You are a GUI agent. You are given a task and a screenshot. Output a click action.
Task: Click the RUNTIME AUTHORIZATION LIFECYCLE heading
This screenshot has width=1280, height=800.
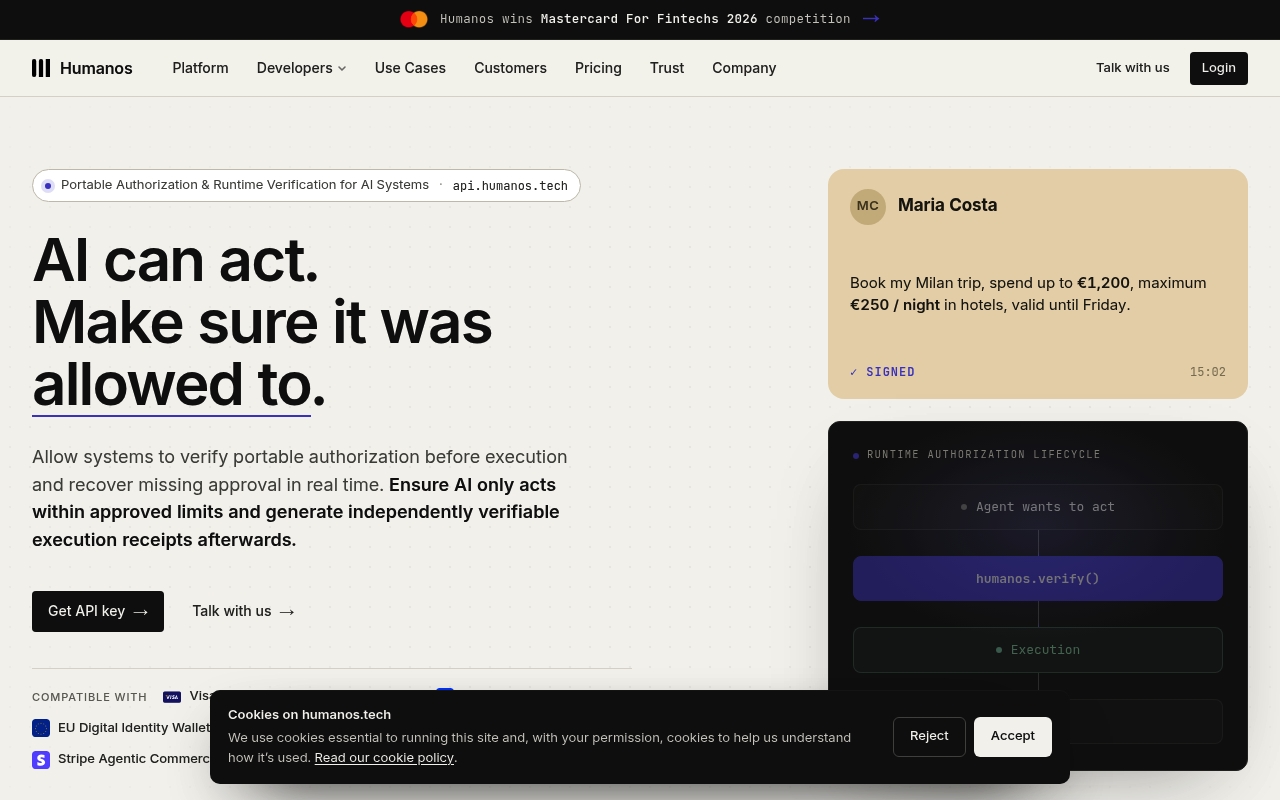pyautogui.click(x=984, y=455)
